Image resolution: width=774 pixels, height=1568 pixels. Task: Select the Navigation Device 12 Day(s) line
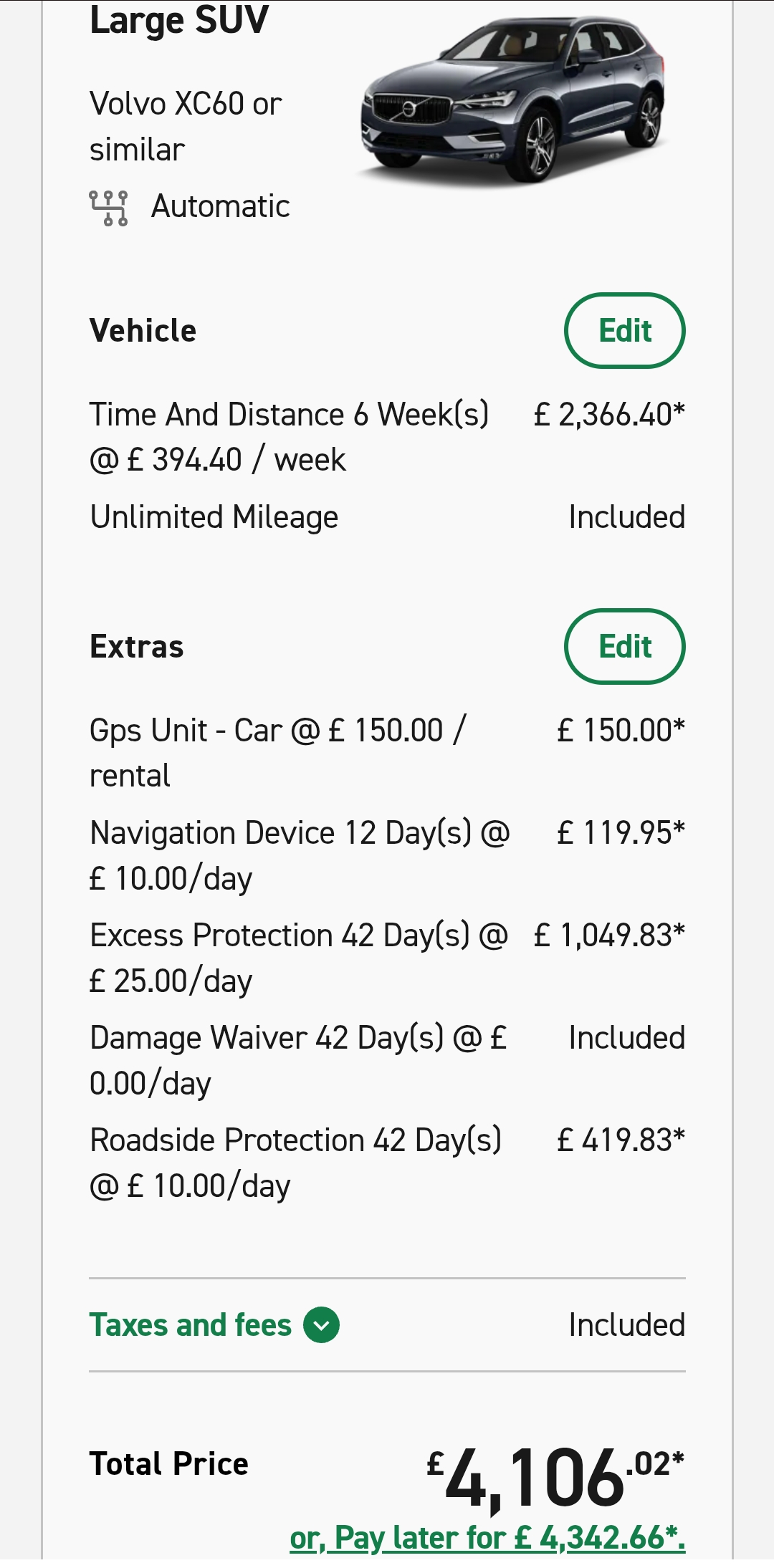coord(387,855)
